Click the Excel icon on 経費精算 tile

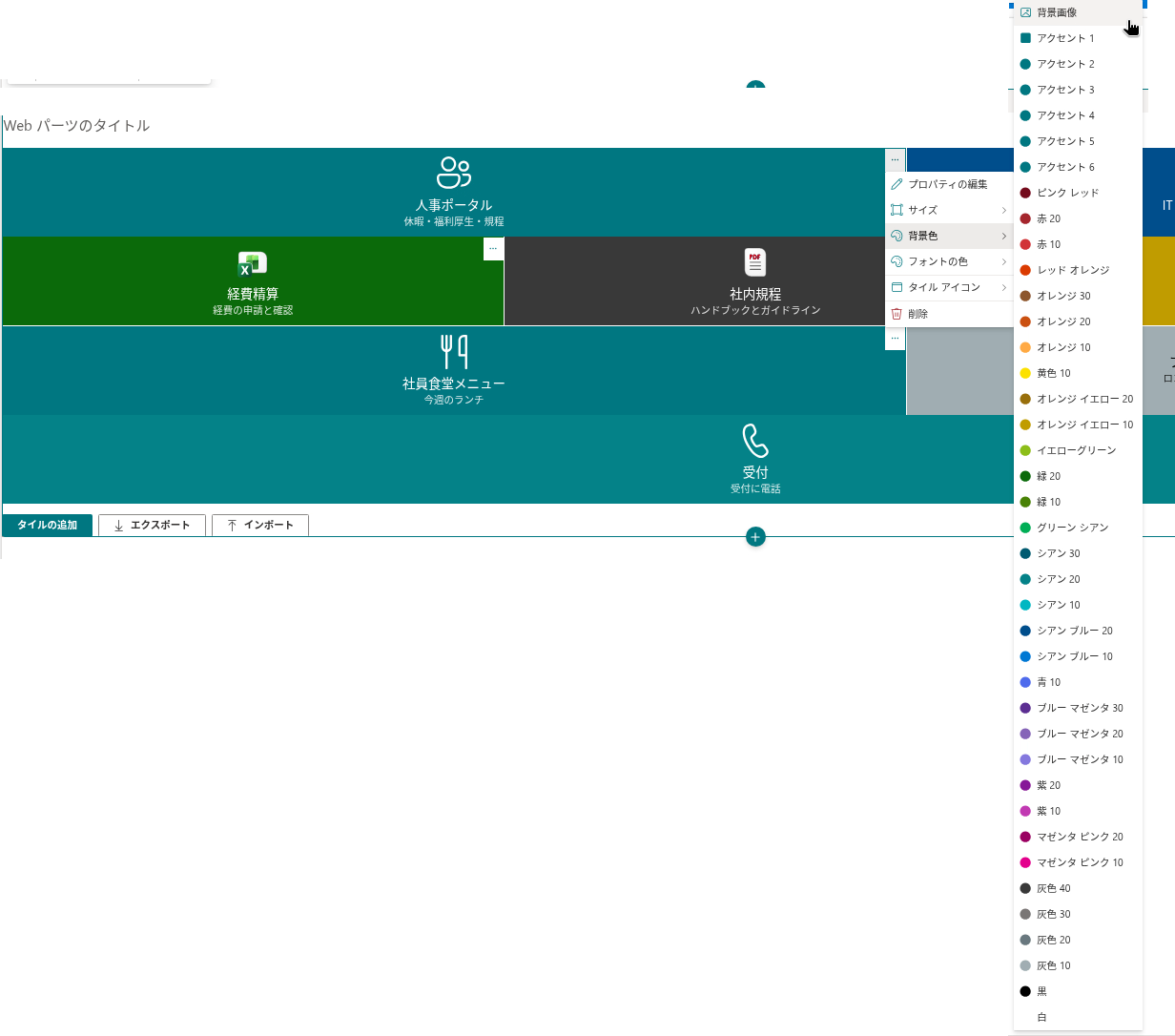coord(253,263)
